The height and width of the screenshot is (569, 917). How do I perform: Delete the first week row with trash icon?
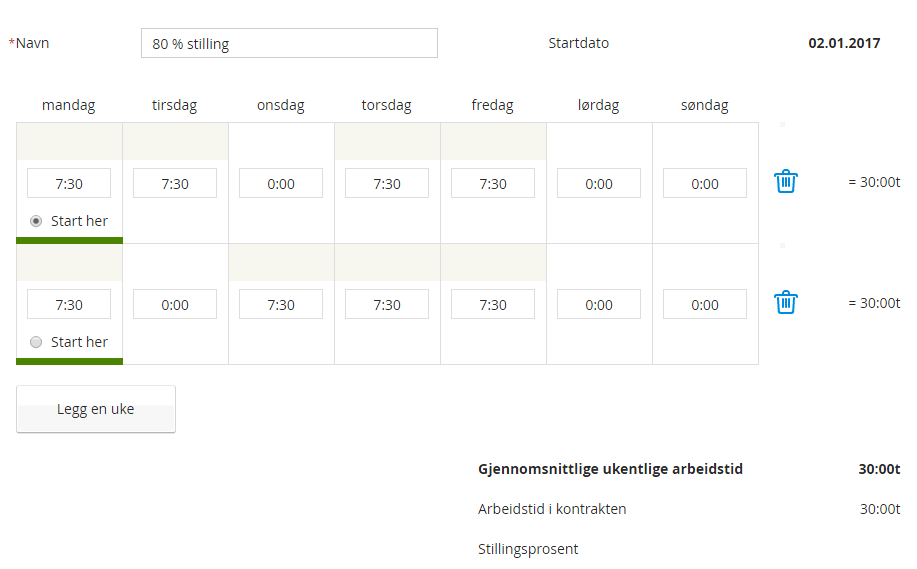(x=786, y=182)
